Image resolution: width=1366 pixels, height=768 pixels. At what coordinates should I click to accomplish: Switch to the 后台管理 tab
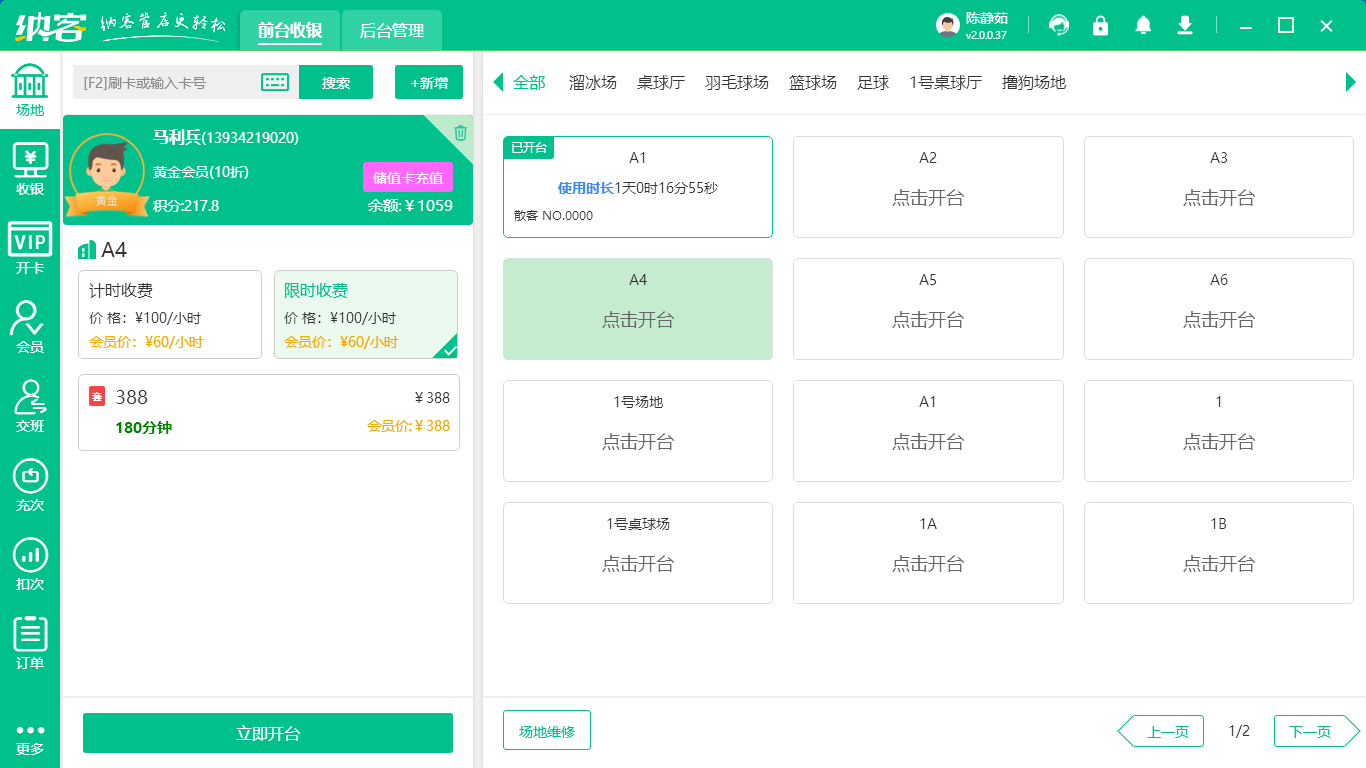coord(391,31)
